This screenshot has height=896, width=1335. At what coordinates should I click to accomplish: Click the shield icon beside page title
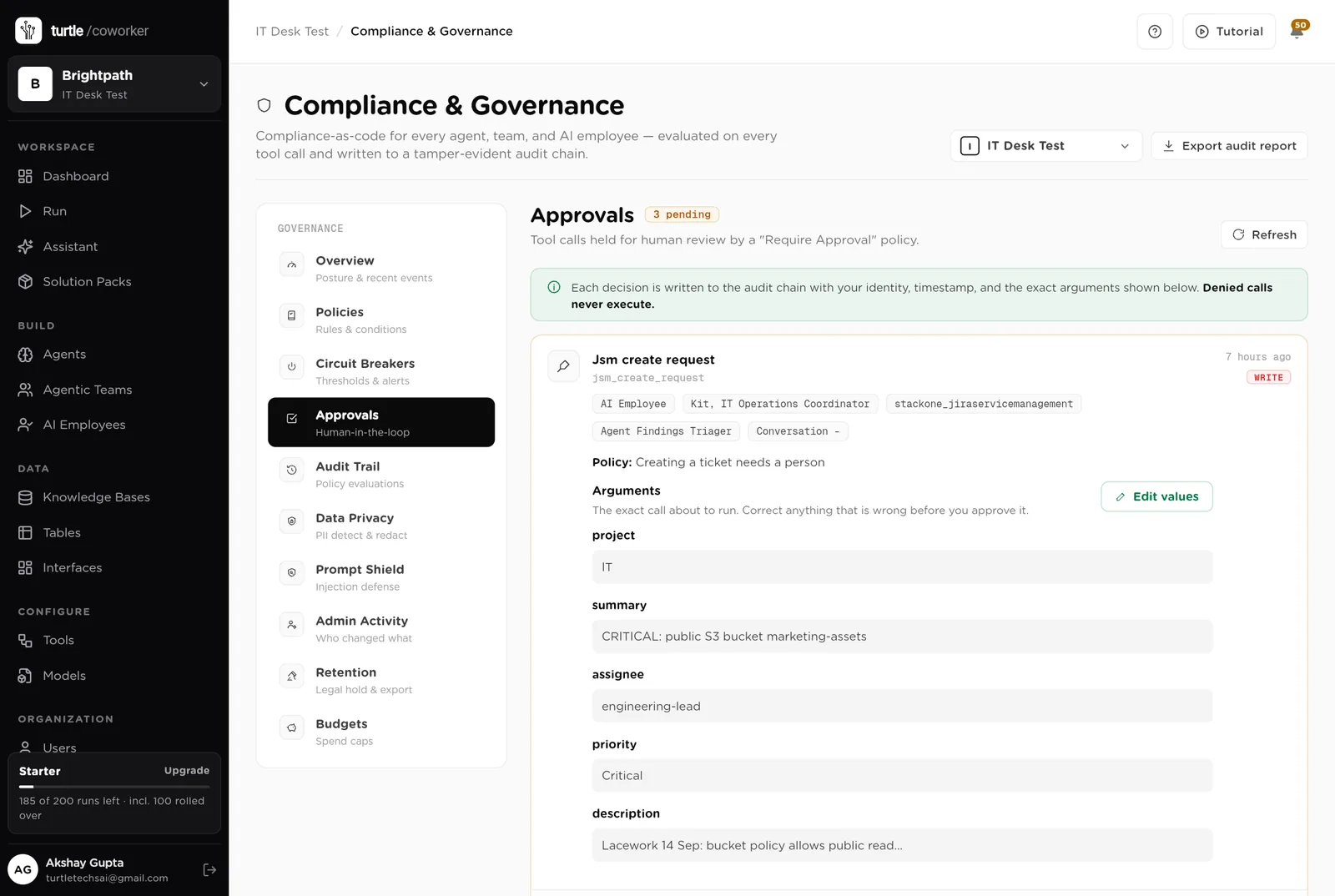tap(264, 105)
